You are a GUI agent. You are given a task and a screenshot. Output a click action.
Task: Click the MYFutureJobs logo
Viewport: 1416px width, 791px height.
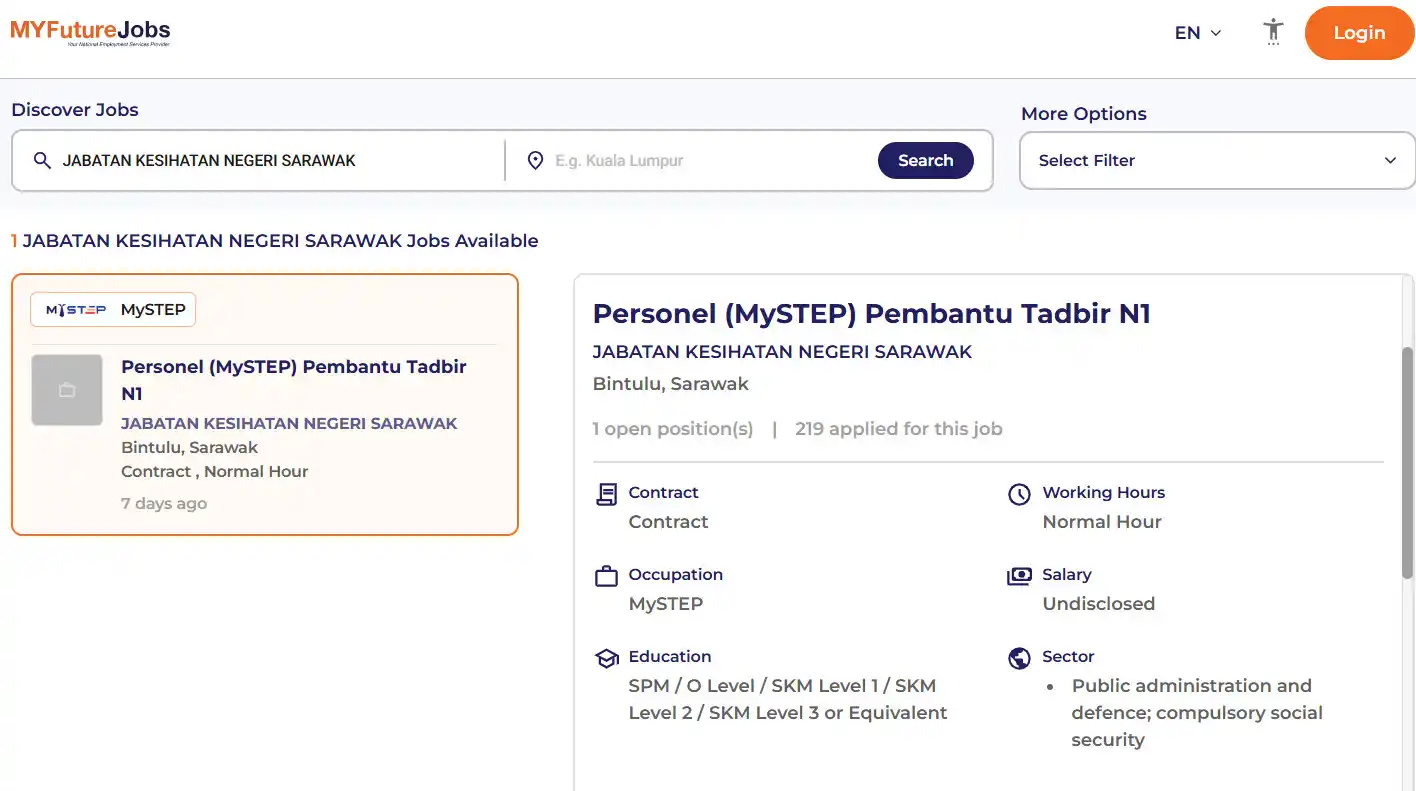coord(90,32)
